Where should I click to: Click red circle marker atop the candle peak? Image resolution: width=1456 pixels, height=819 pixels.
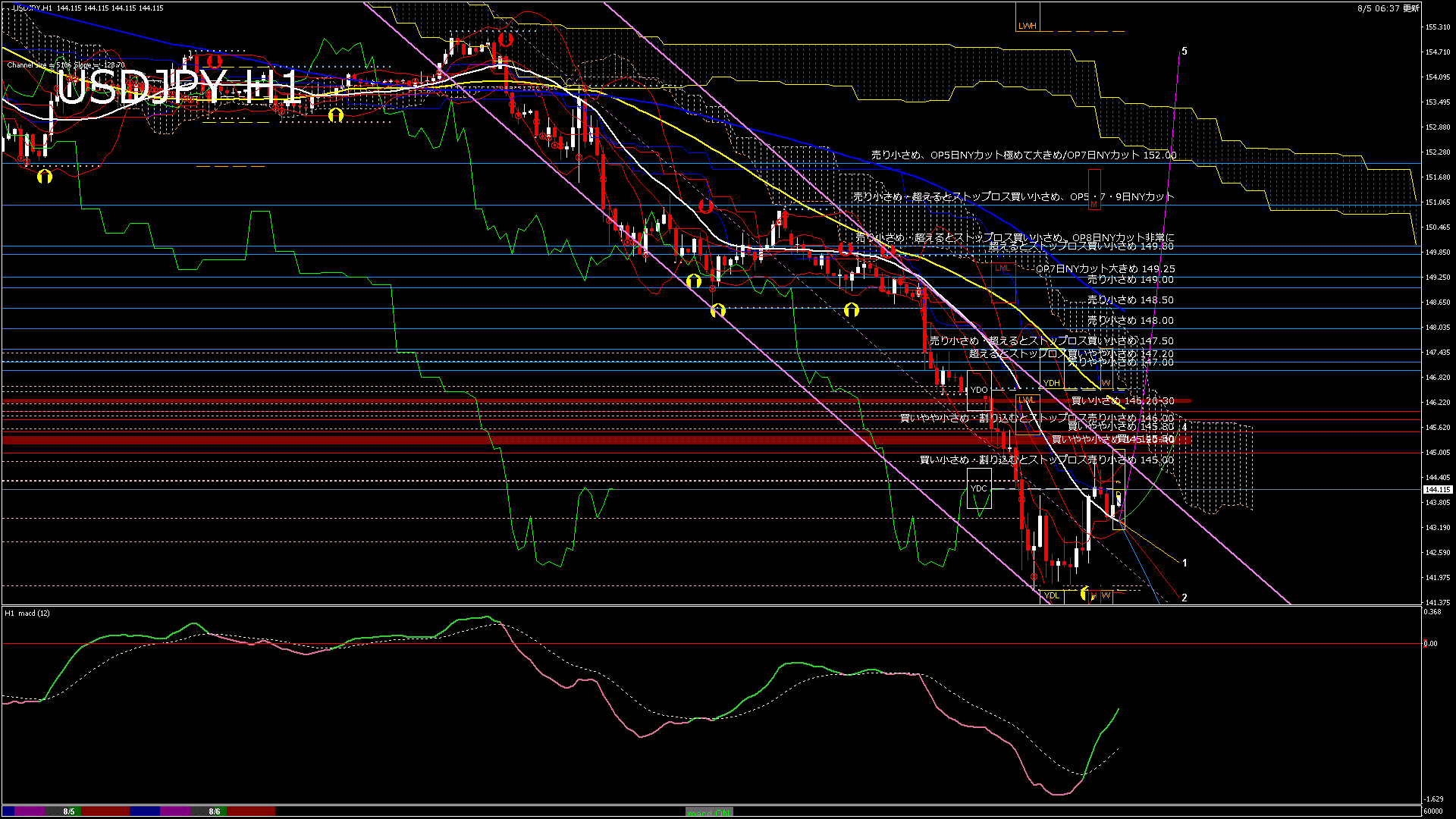506,39
